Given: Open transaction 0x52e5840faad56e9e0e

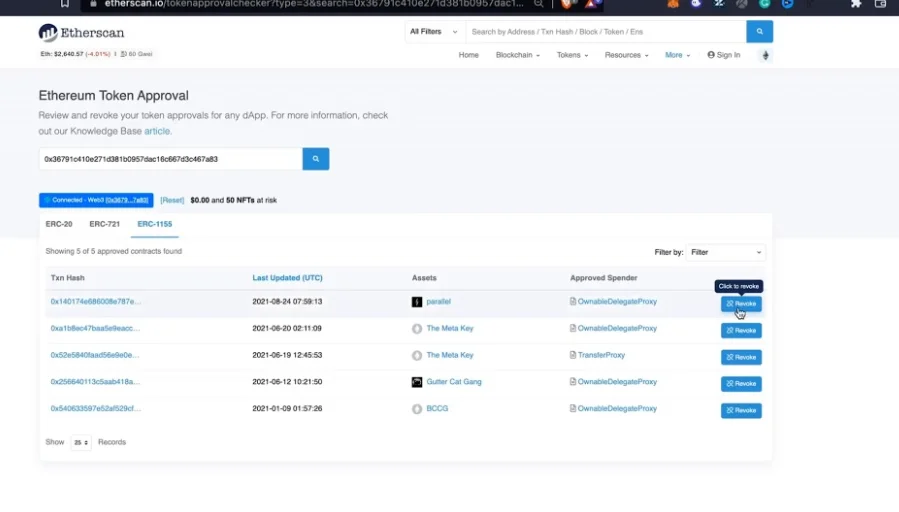Looking at the screenshot, I should tap(95, 355).
